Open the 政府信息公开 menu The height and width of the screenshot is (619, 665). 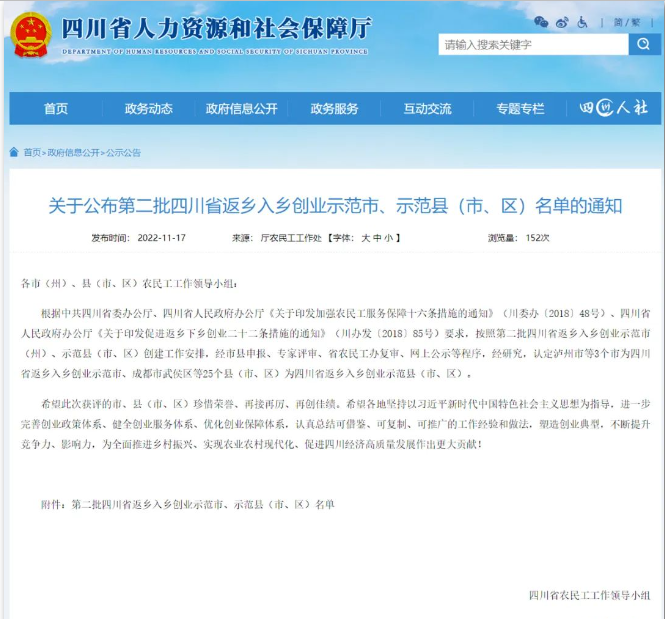tap(241, 108)
